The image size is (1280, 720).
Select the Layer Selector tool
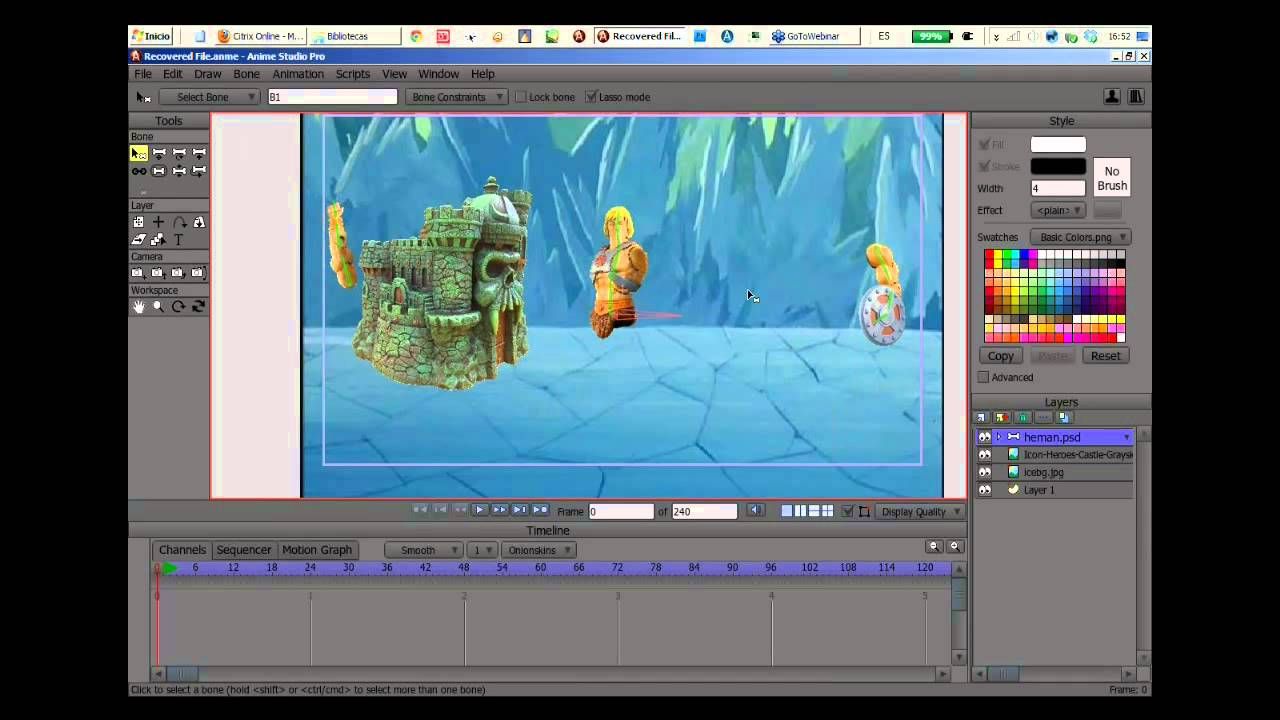(159, 239)
